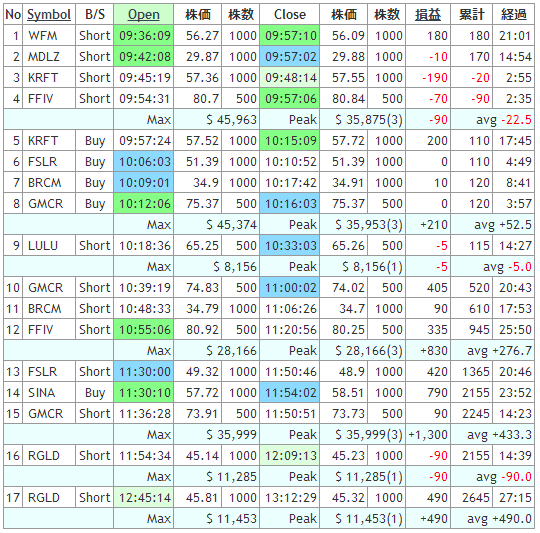540x533 pixels.
Task: Click the $ 45,374 Max value
Action: 217,224
